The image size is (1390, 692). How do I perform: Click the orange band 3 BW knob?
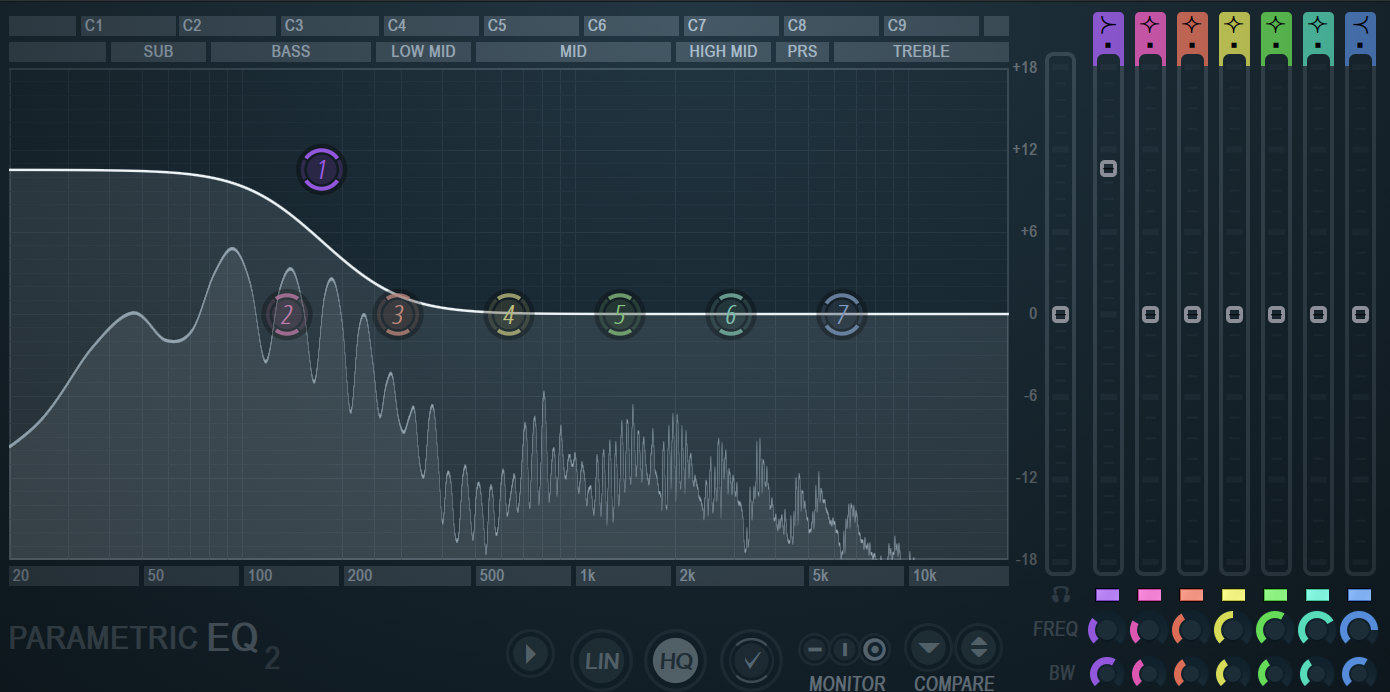1191,672
